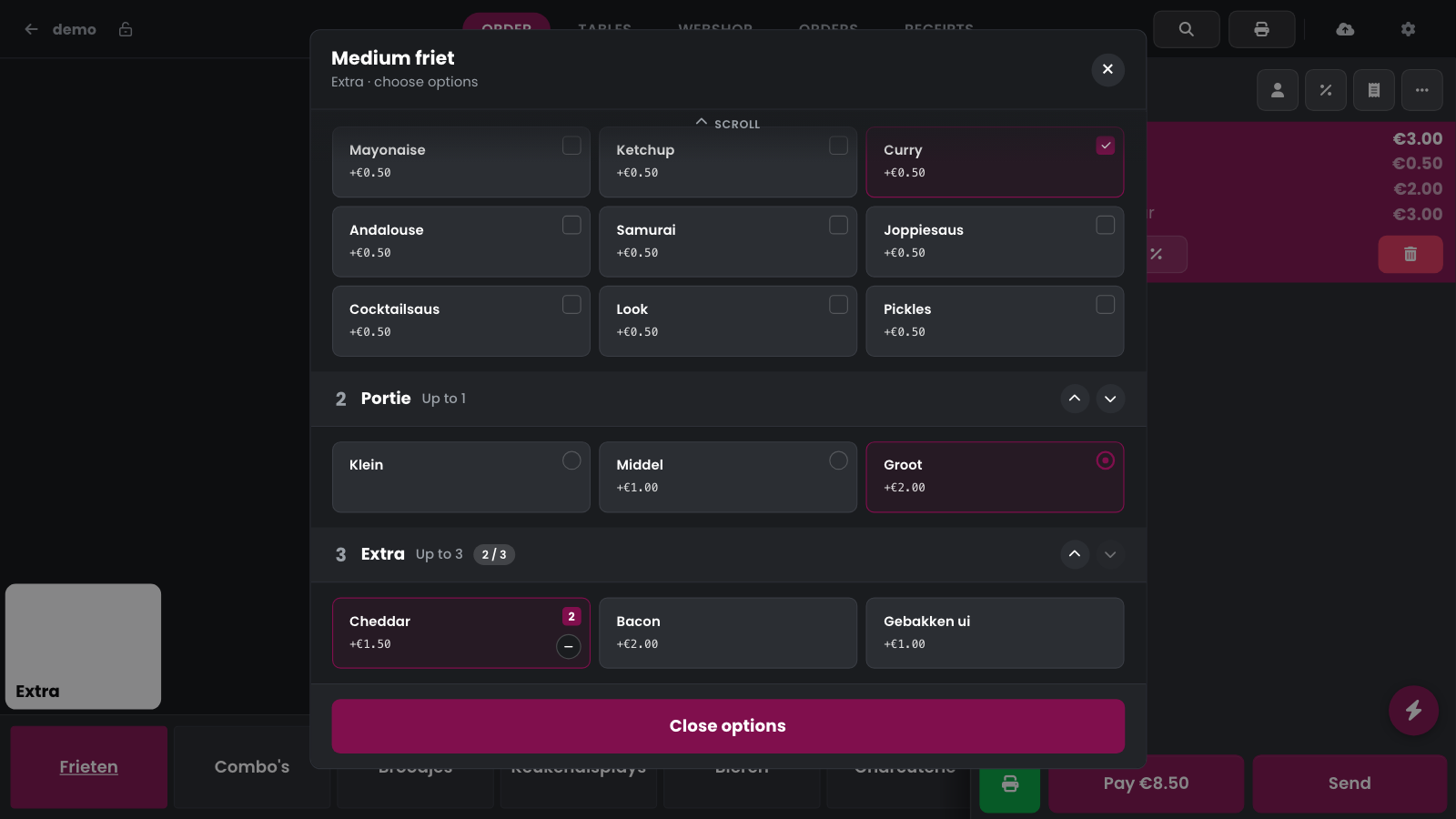Click the Close options button

[x=728, y=726]
